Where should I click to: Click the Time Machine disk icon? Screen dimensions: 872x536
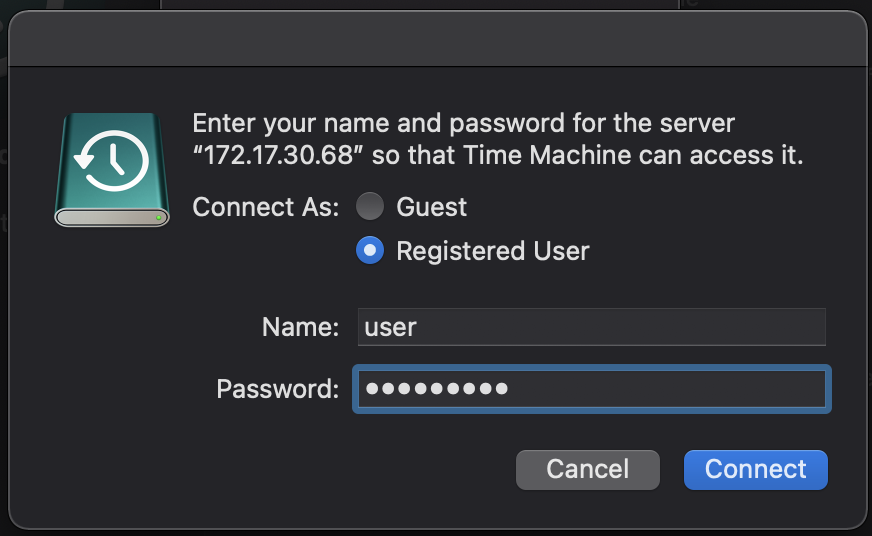click(x=112, y=170)
